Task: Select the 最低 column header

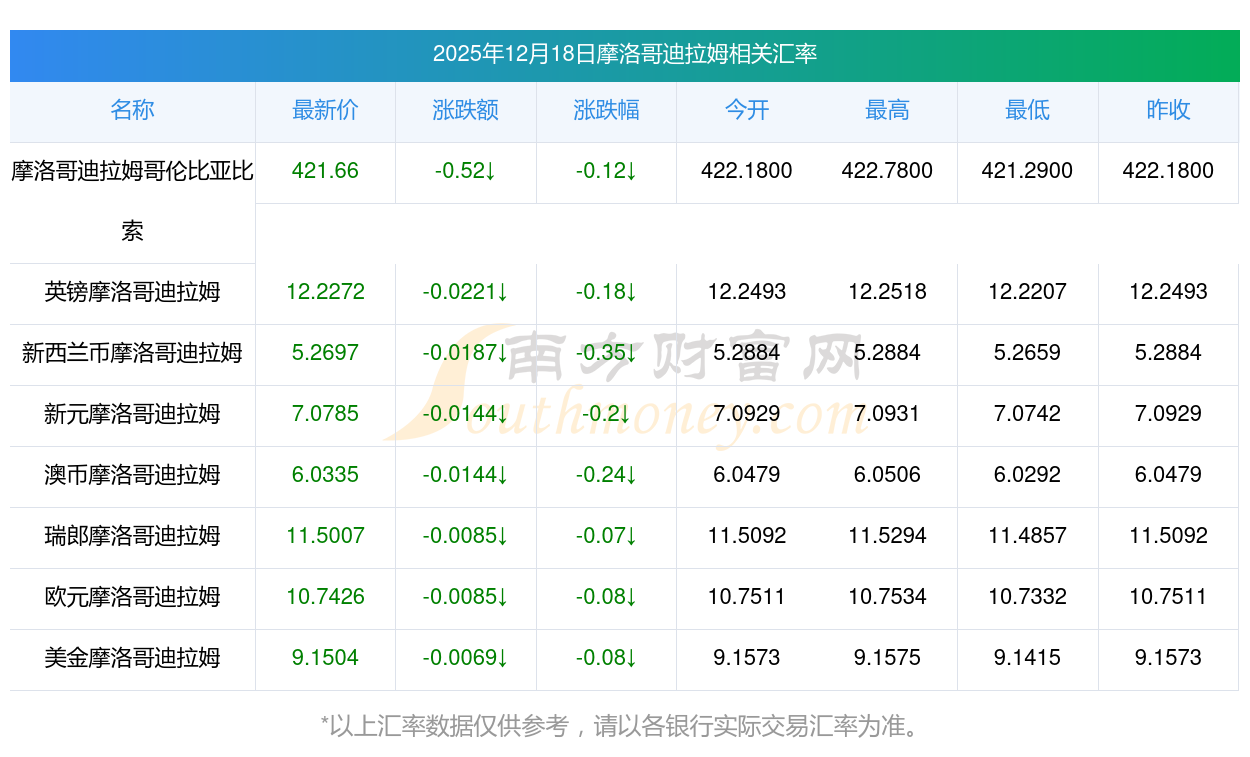Action: point(1027,111)
